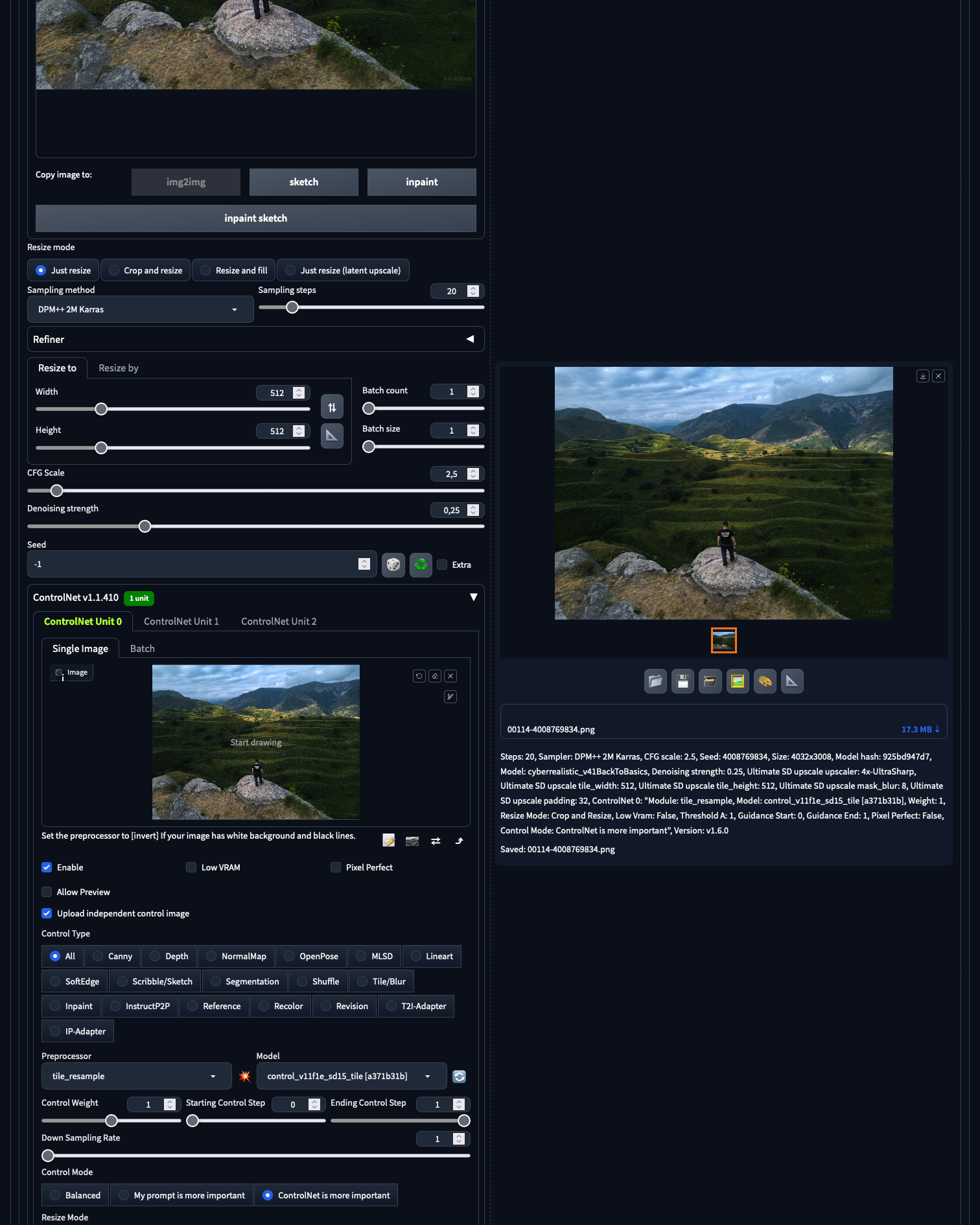Viewport: 980px width, 1225px height.
Task: Open the Sampling method dropdown
Action: [x=140, y=309]
